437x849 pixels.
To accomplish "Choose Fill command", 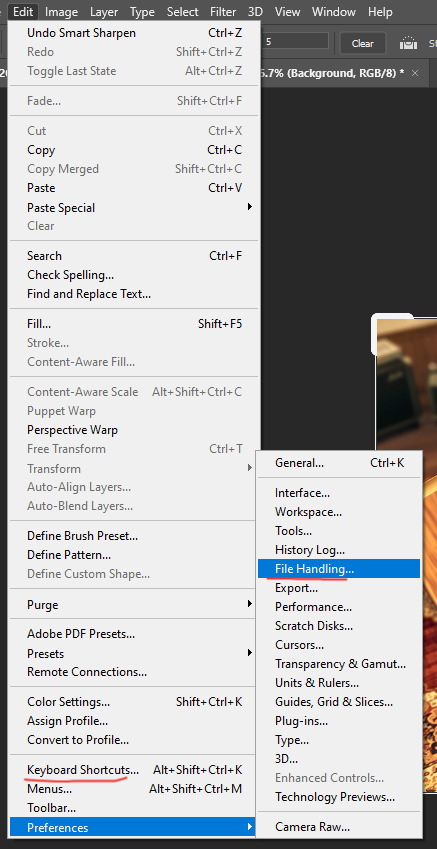I will [x=134, y=324].
